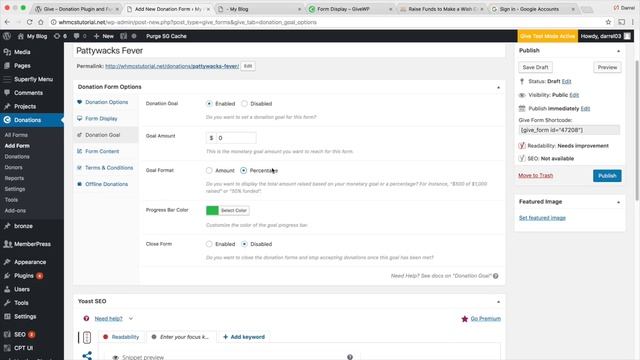Open updates counter icon in admin bar
640x360 pixels.
[60, 36]
